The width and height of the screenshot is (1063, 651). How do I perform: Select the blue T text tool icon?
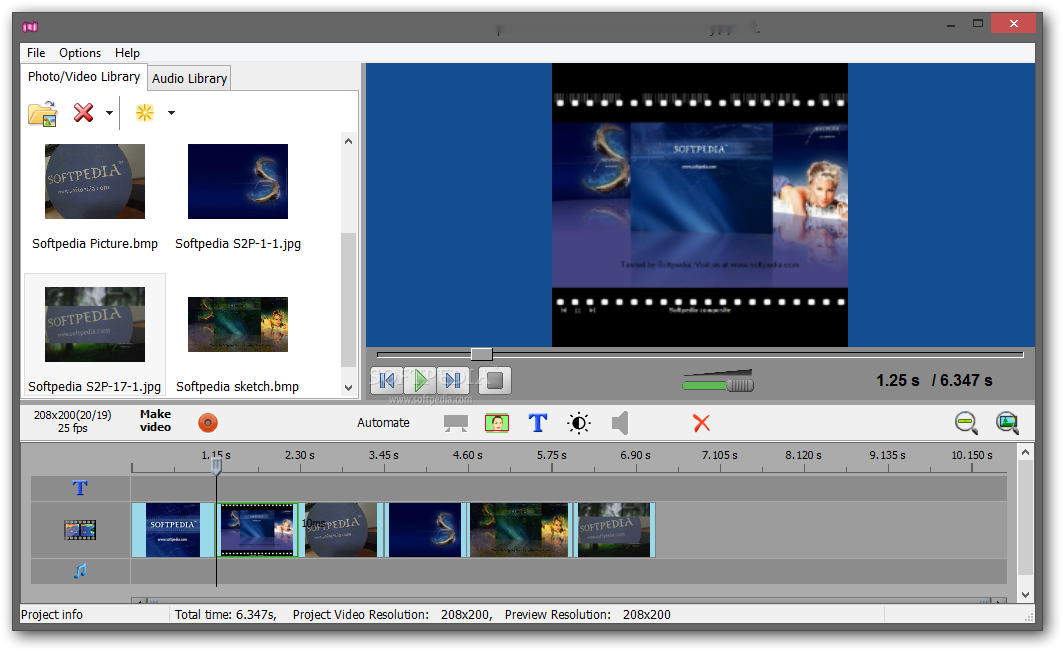tap(537, 423)
